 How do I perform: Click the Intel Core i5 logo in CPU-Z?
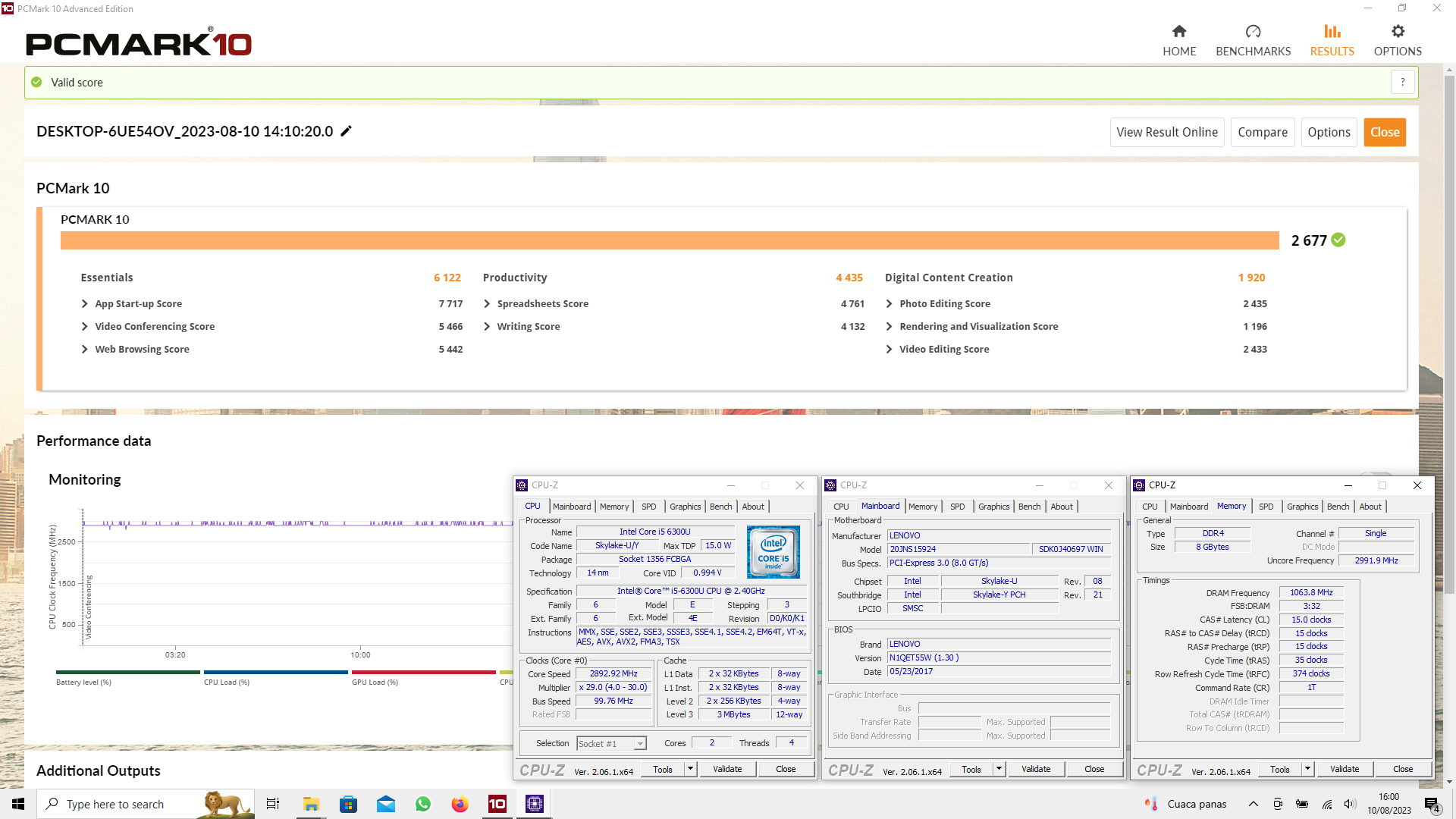coord(773,551)
